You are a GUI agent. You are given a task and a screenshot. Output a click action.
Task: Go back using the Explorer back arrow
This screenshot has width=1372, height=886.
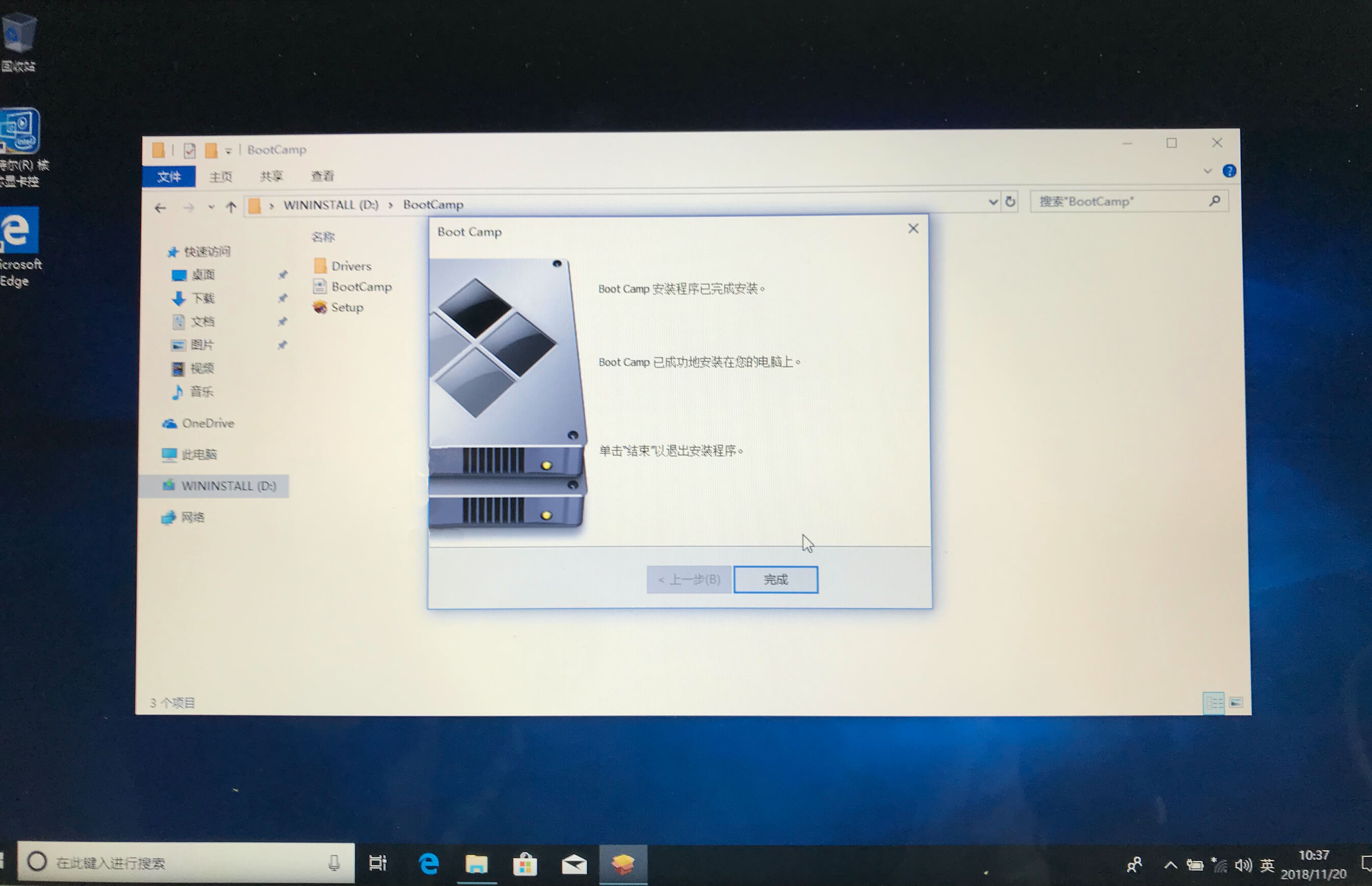(161, 207)
